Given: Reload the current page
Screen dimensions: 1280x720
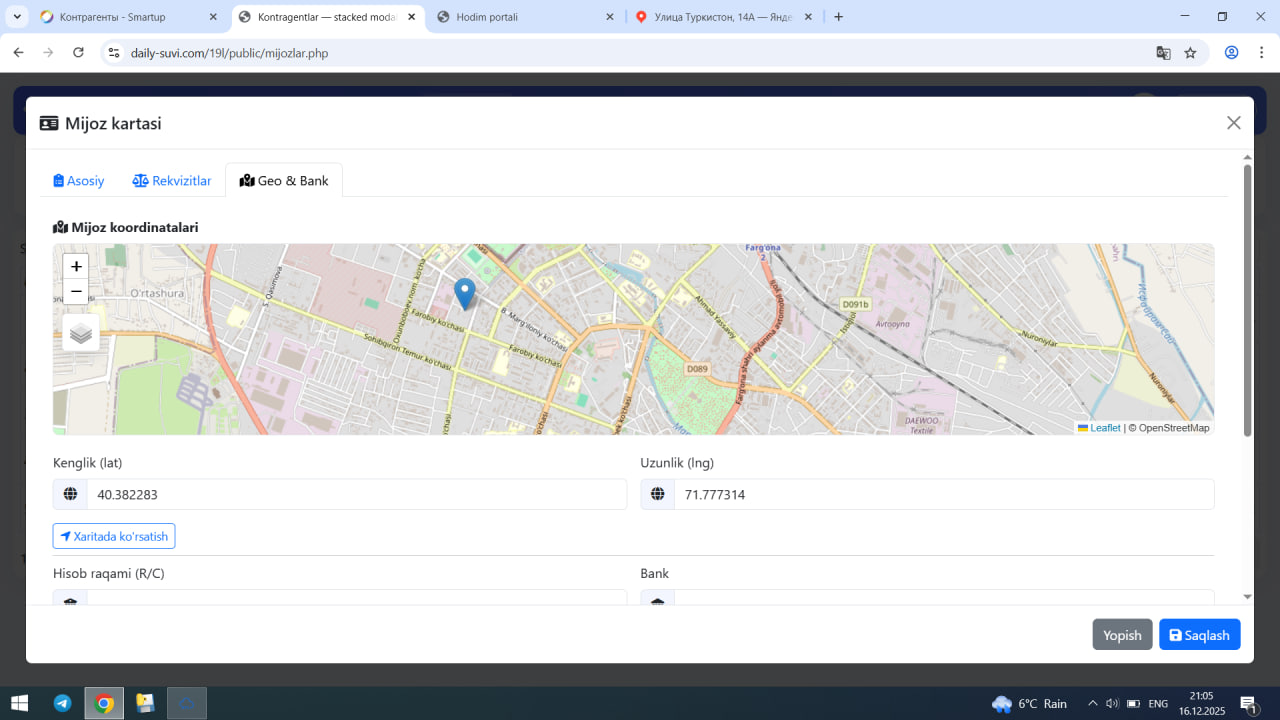Looking at the screenshot, I should point(79,53).
